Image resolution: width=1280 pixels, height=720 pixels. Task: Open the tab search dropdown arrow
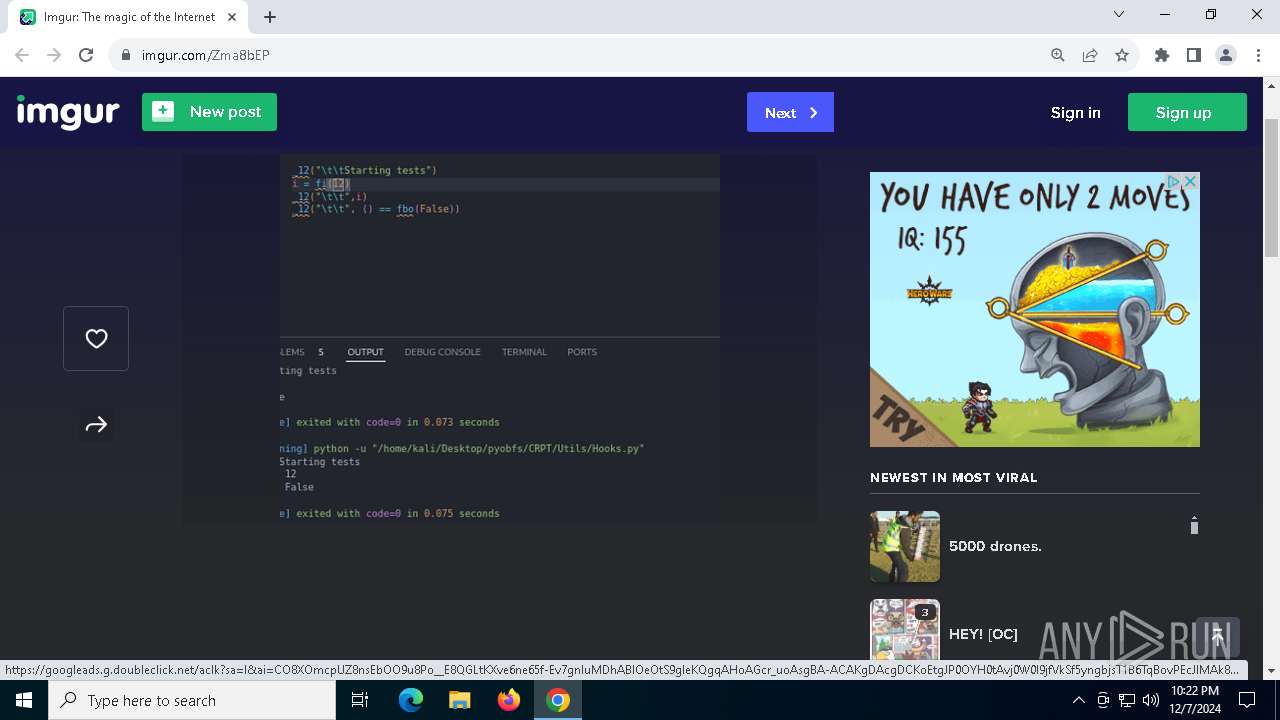(1119, 15)
